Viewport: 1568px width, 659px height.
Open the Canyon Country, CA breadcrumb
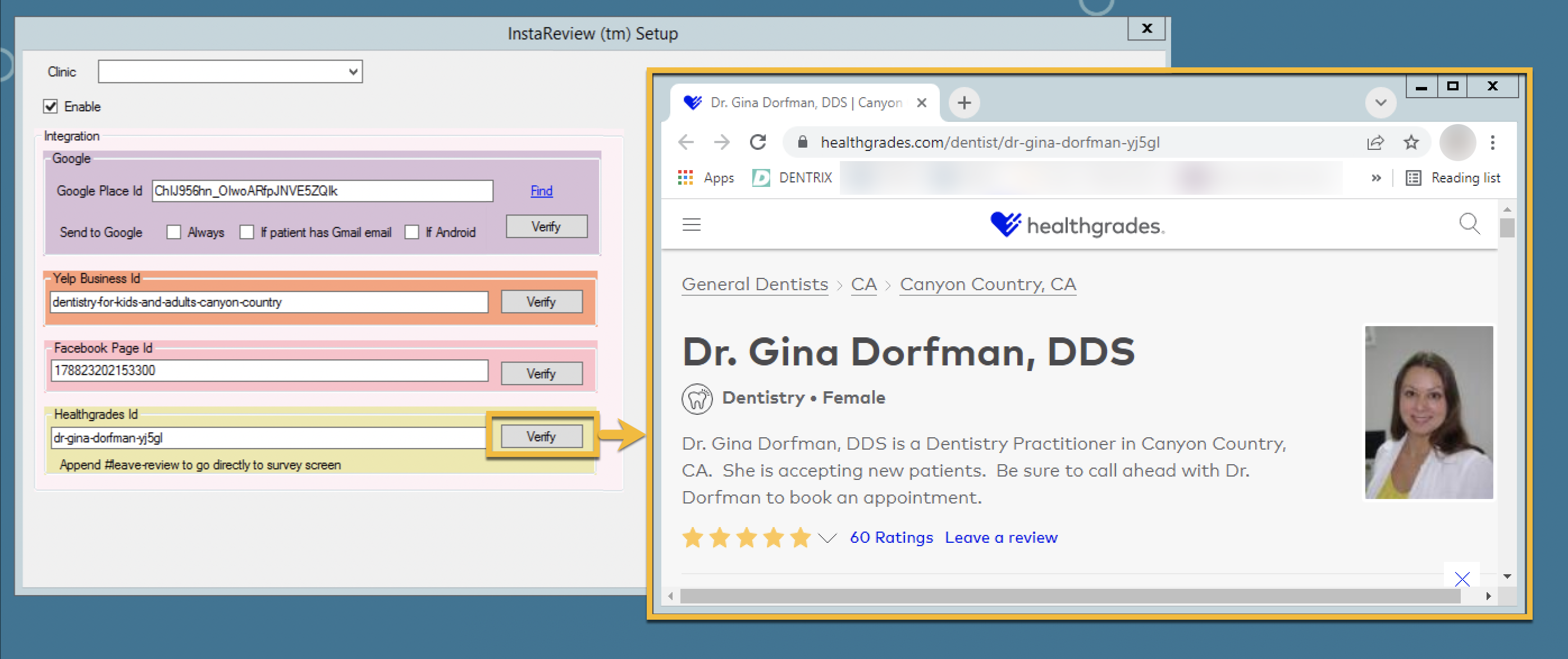[988, 284]
